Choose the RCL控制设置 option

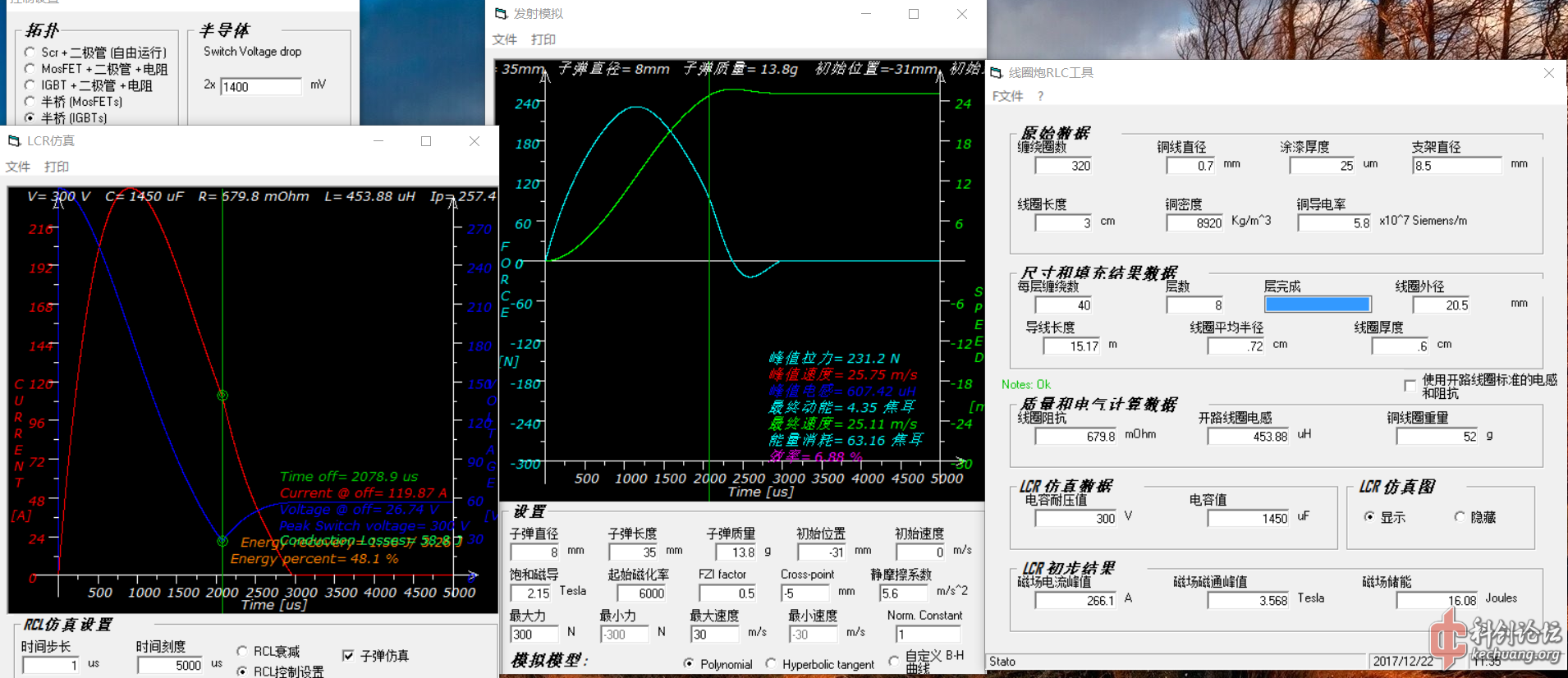click(x=242, y=671)
